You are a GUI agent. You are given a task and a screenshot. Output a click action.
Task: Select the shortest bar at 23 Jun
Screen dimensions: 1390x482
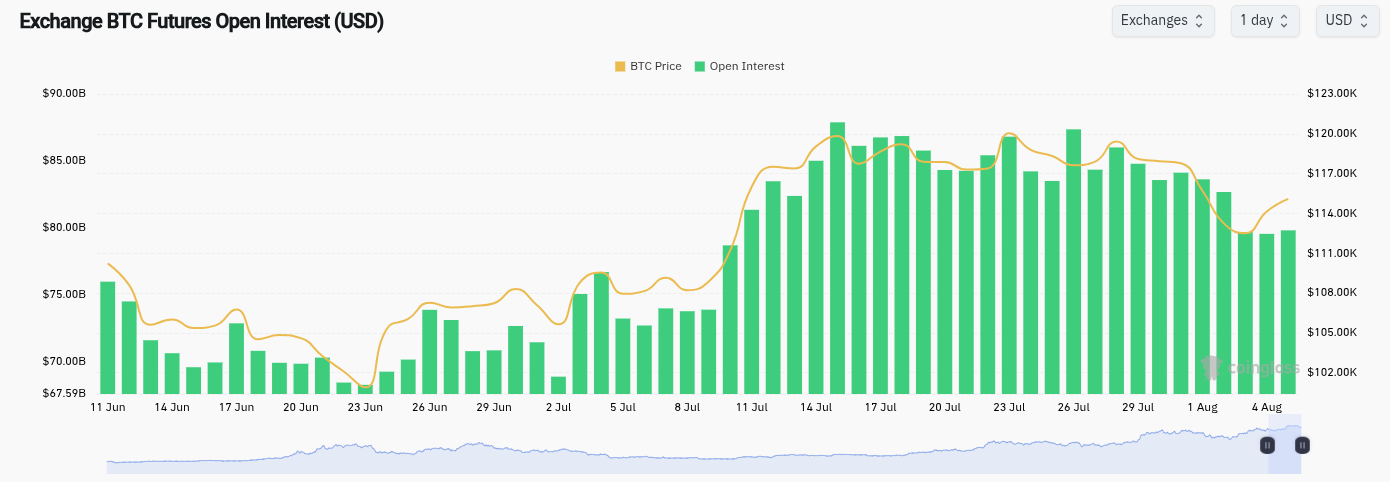[x=365, y=389]
